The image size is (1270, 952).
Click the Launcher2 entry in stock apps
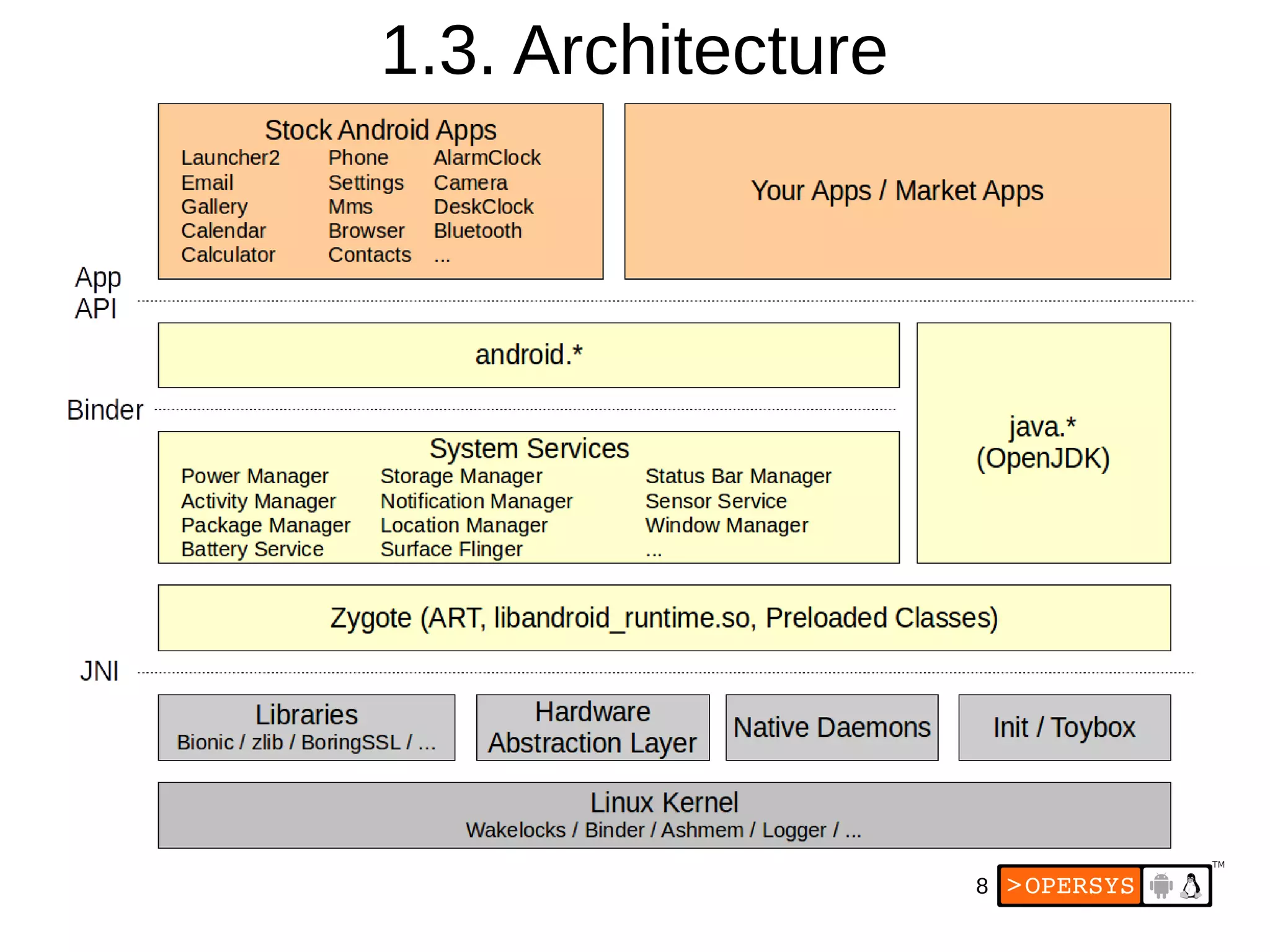point(230,158)
